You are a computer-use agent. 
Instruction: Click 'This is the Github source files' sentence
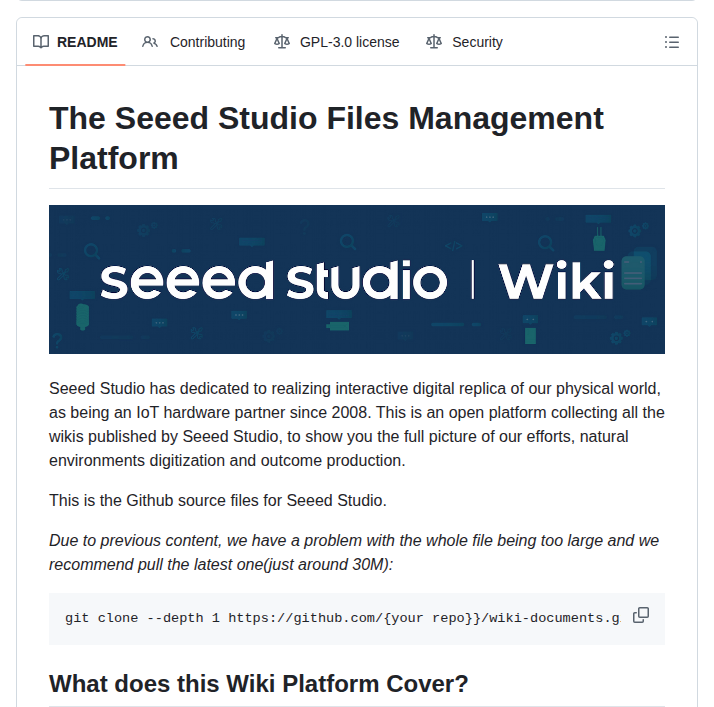coord(218,500)
